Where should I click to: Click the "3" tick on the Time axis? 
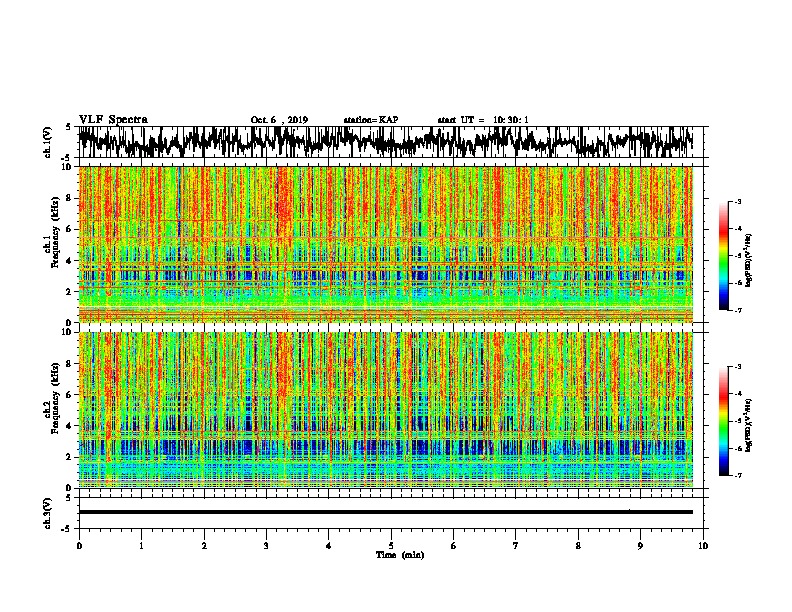(x=266, y=545)
